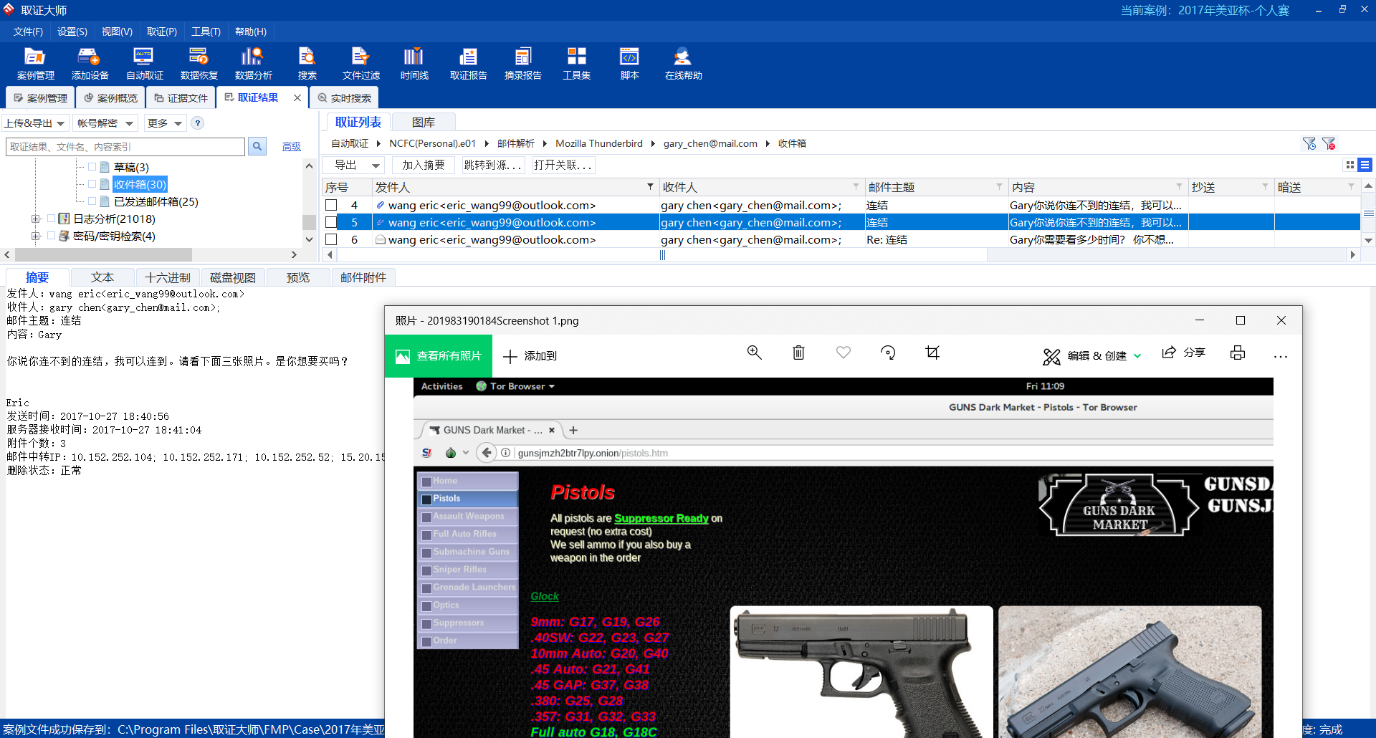
Task: Rotate the photo in the Photos window
Action: [x=887, y=353]
